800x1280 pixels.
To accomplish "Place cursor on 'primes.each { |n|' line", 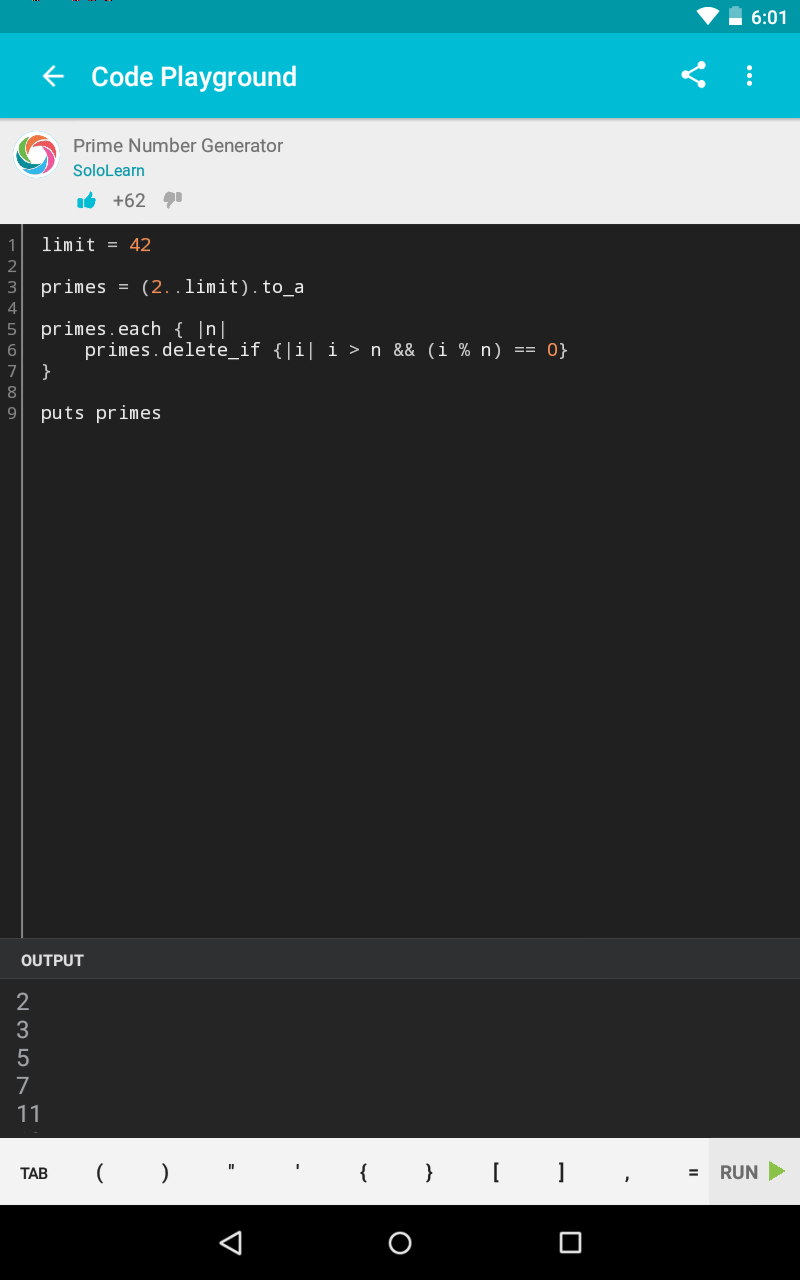I will (x=134, y=329).
